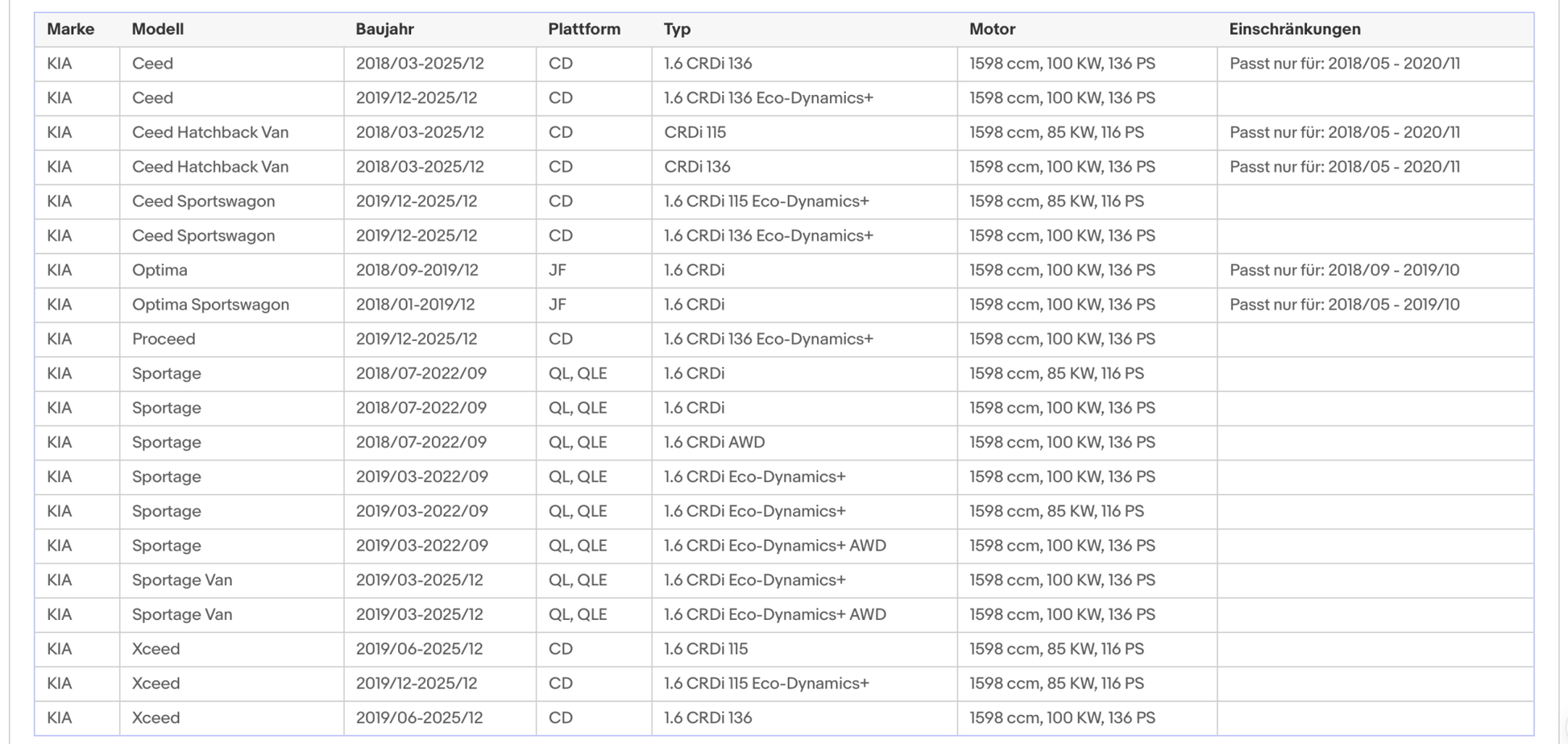Click the Einschränkungen column header
Image resolution: width=1568 pixels, height=744 pixels.
[x=1295, y=29]
